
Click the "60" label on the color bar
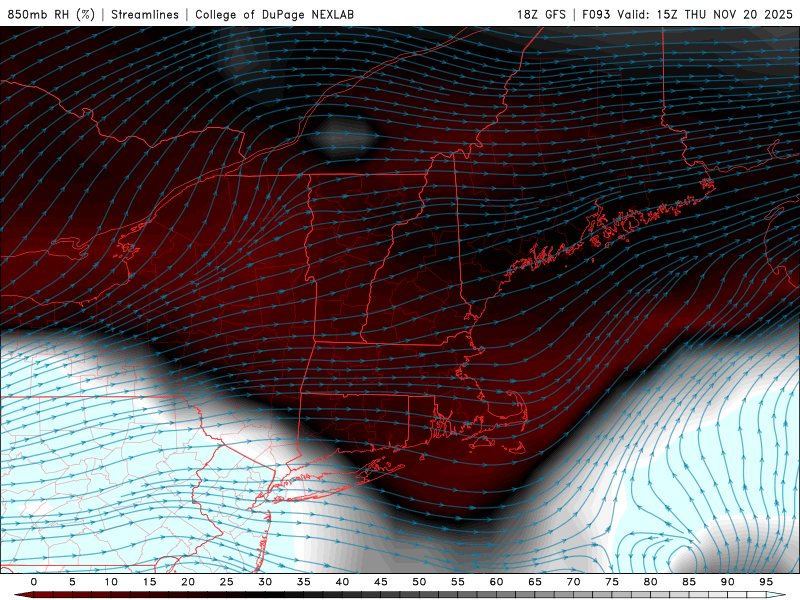[496, 582]
